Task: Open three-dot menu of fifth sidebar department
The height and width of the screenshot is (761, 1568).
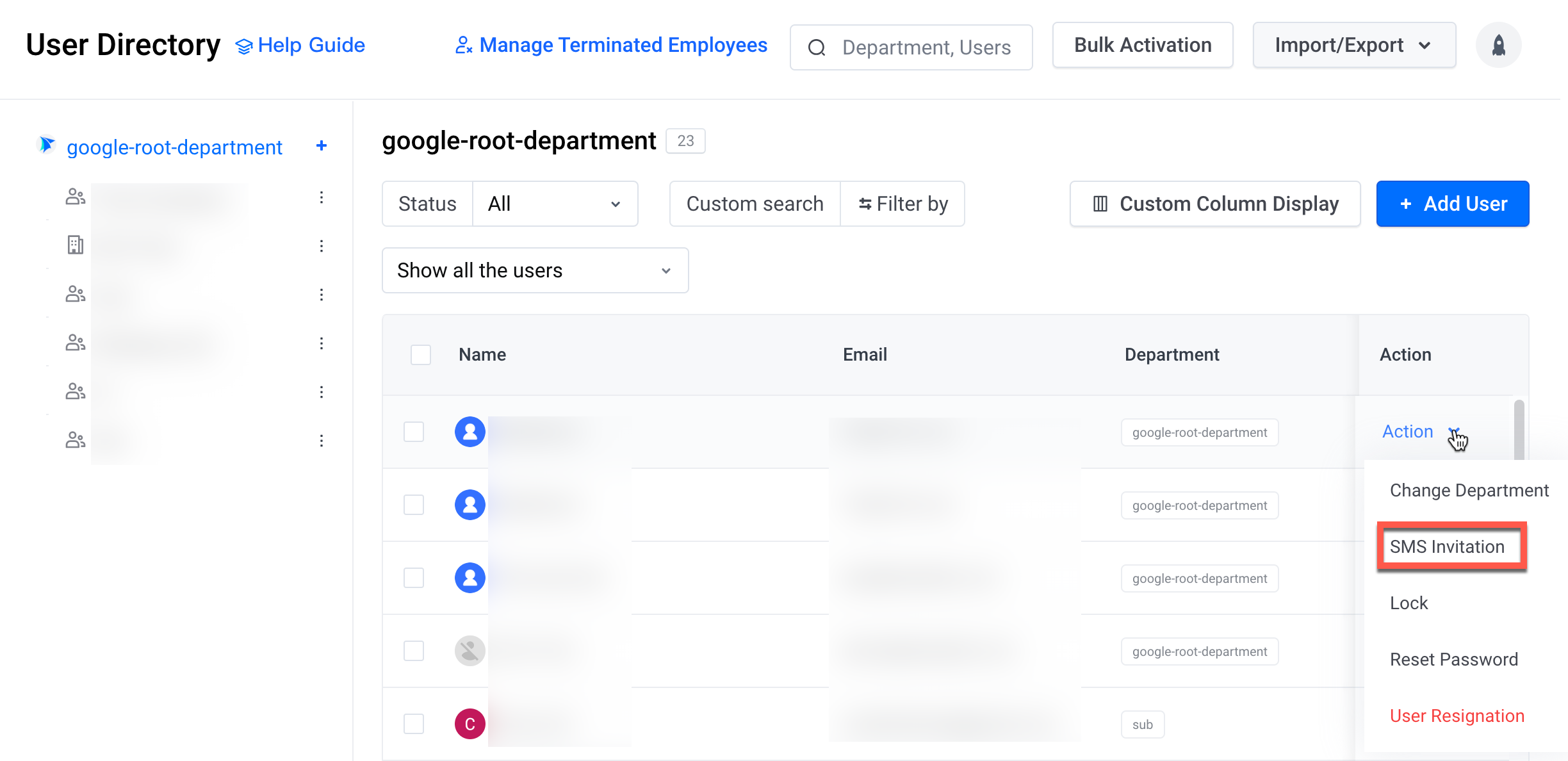Action: [x=322, y=392]
